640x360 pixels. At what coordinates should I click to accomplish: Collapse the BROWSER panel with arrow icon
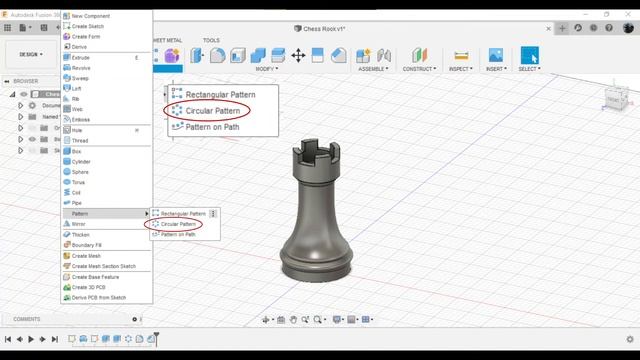tap(7, 81)
